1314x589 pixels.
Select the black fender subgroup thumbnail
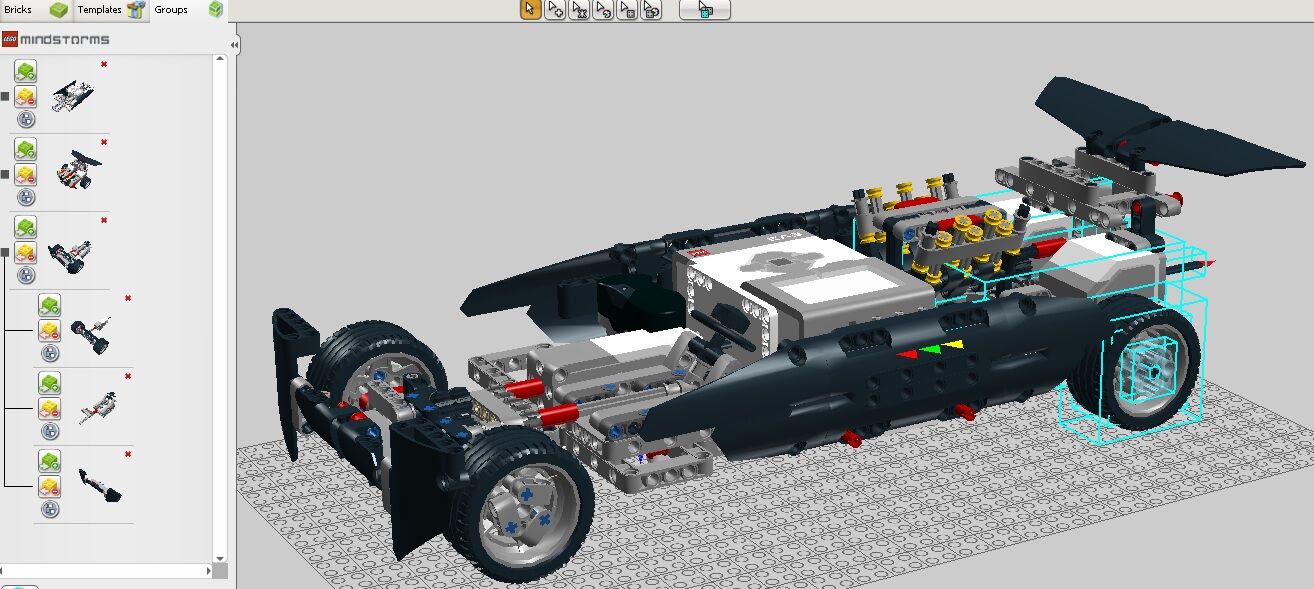point(100,484)
